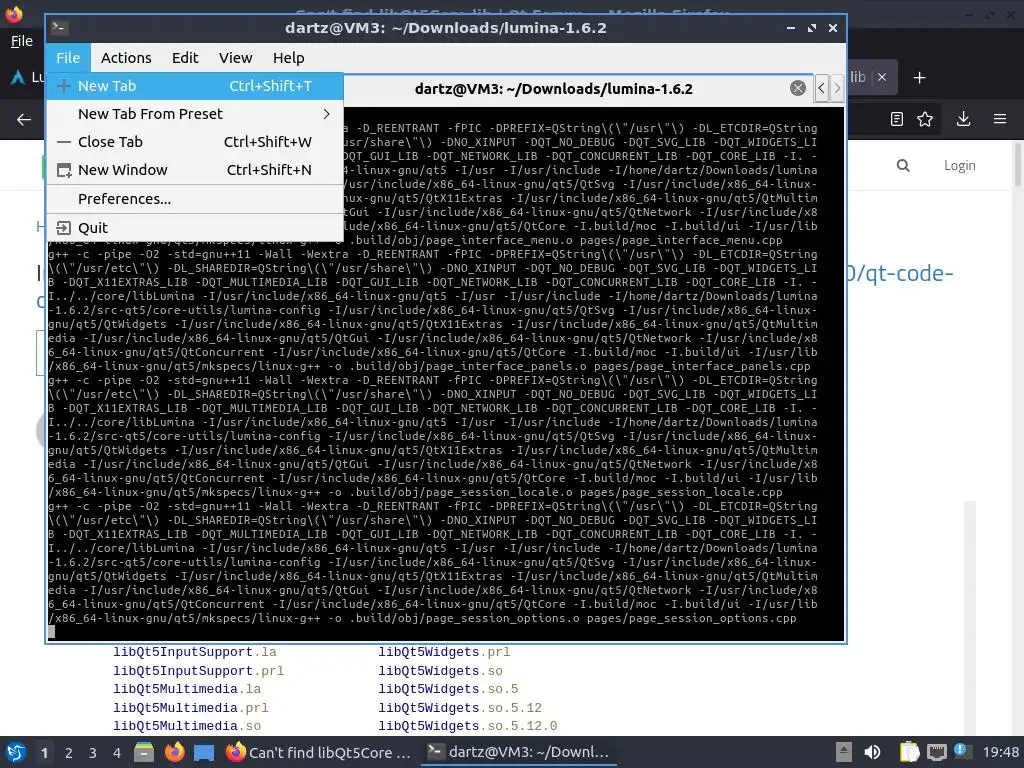Open the Help menu
The height and width of the screenshot is (768, 1024).
click(x=288, y=58)
